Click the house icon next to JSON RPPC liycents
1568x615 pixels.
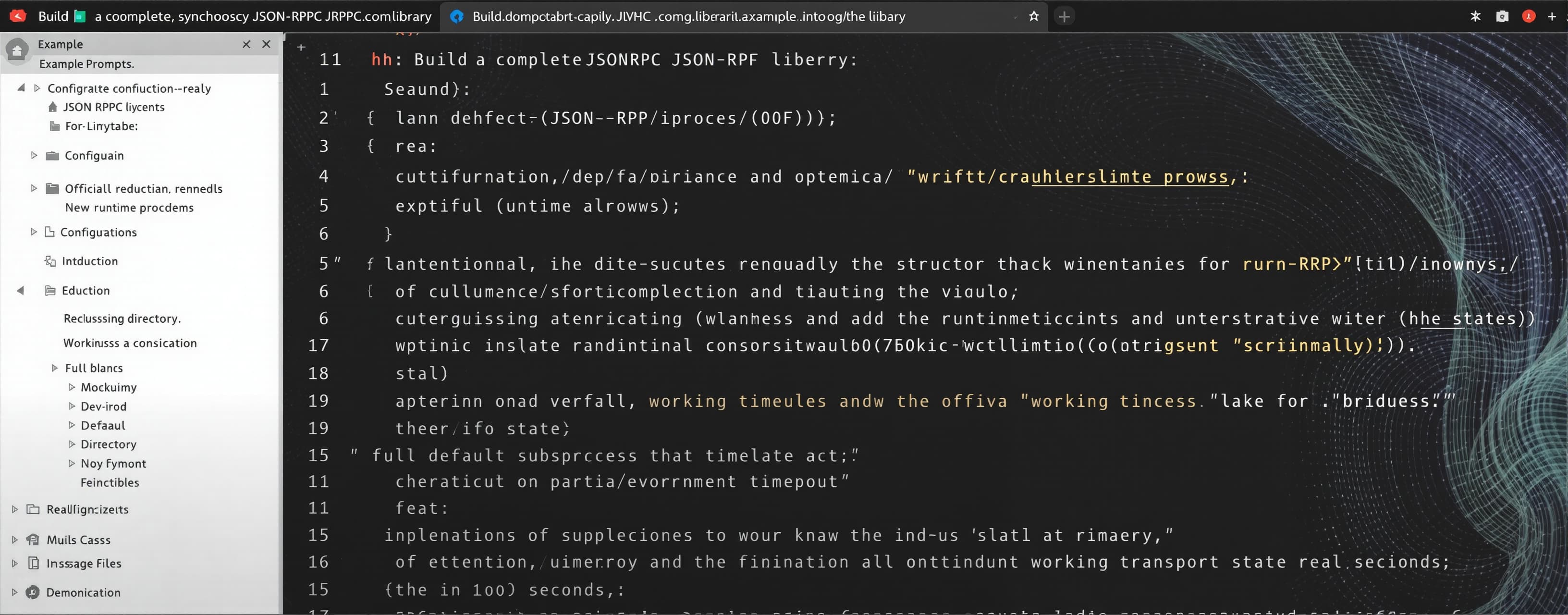tap(53, 107)
